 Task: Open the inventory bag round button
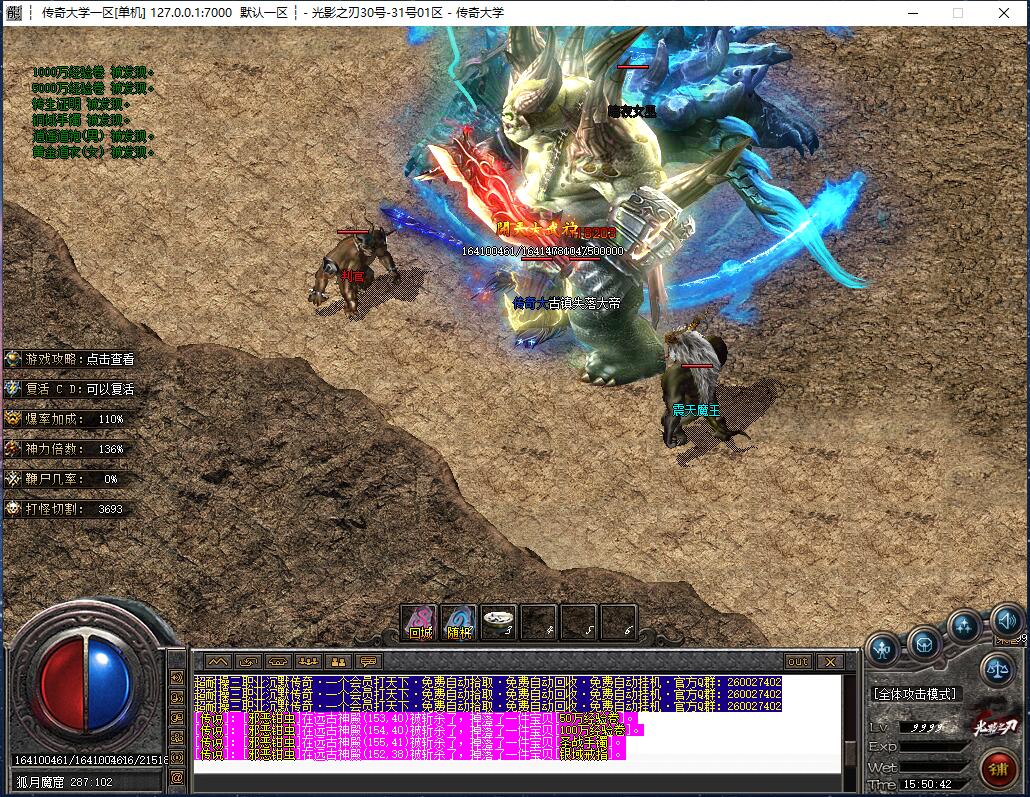[924, 644]
